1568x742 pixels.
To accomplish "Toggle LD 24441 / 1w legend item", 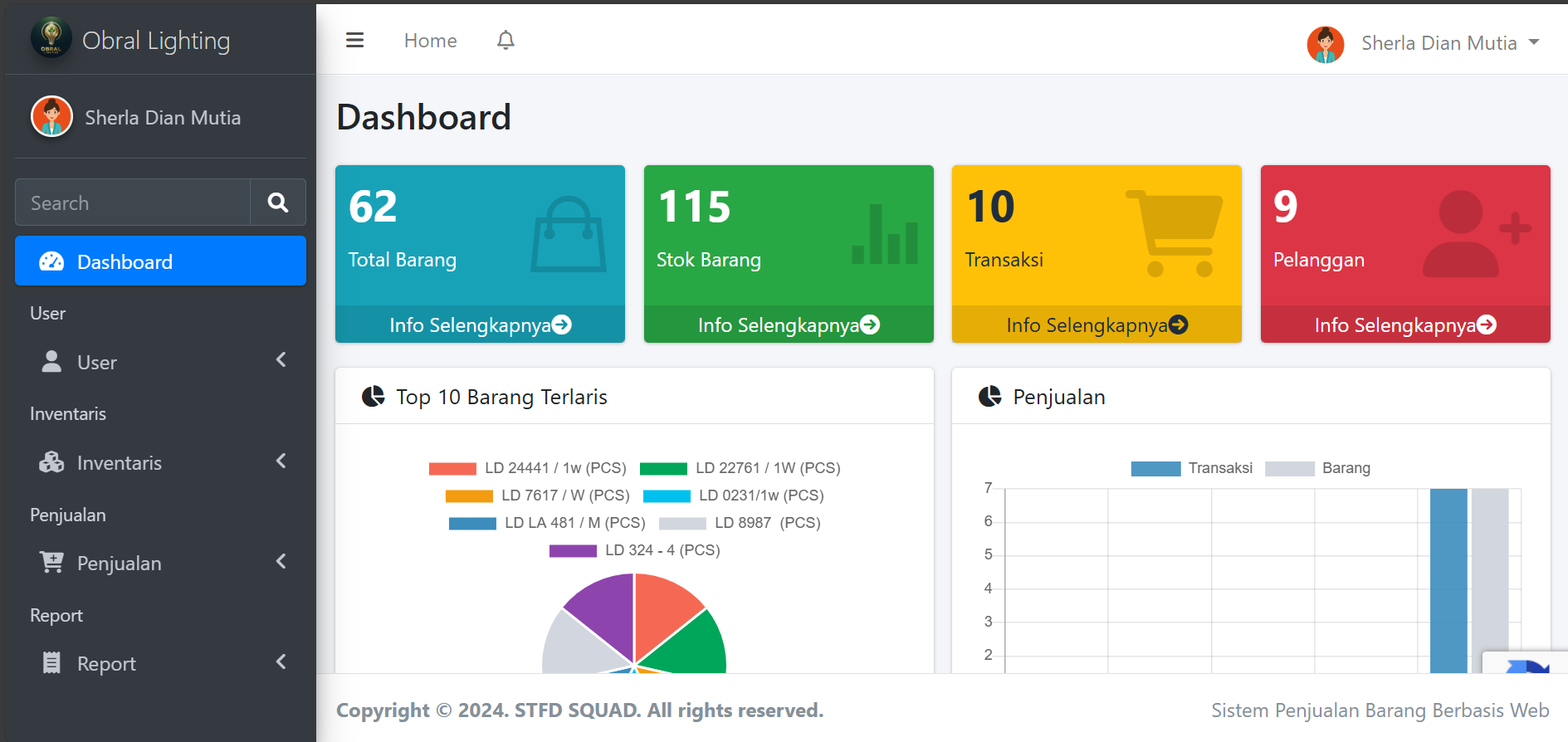I will pos(527,468).
